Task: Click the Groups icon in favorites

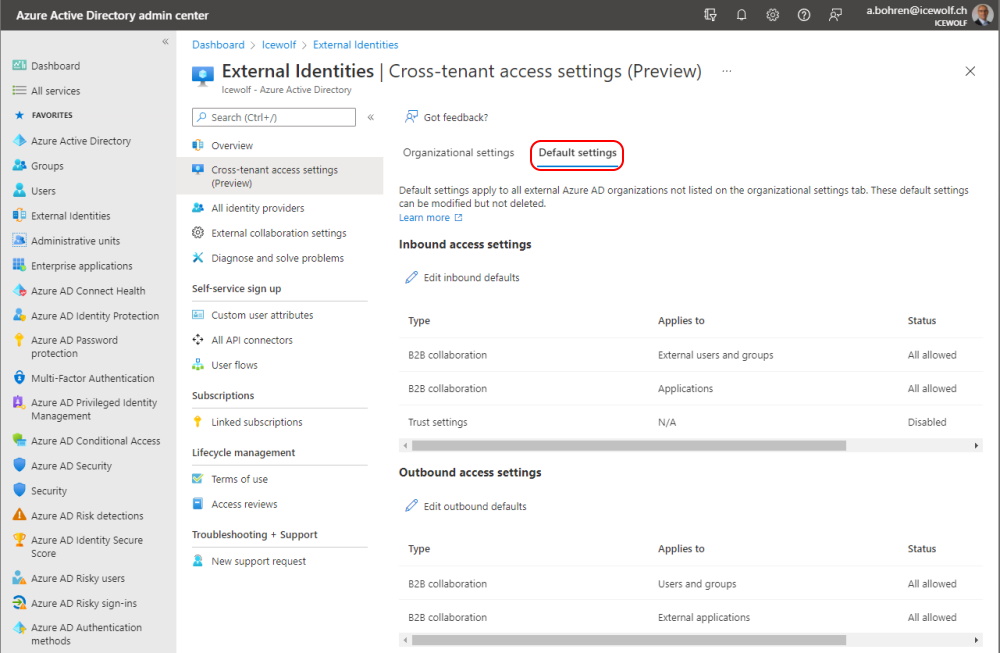Action: click(20, 165)
